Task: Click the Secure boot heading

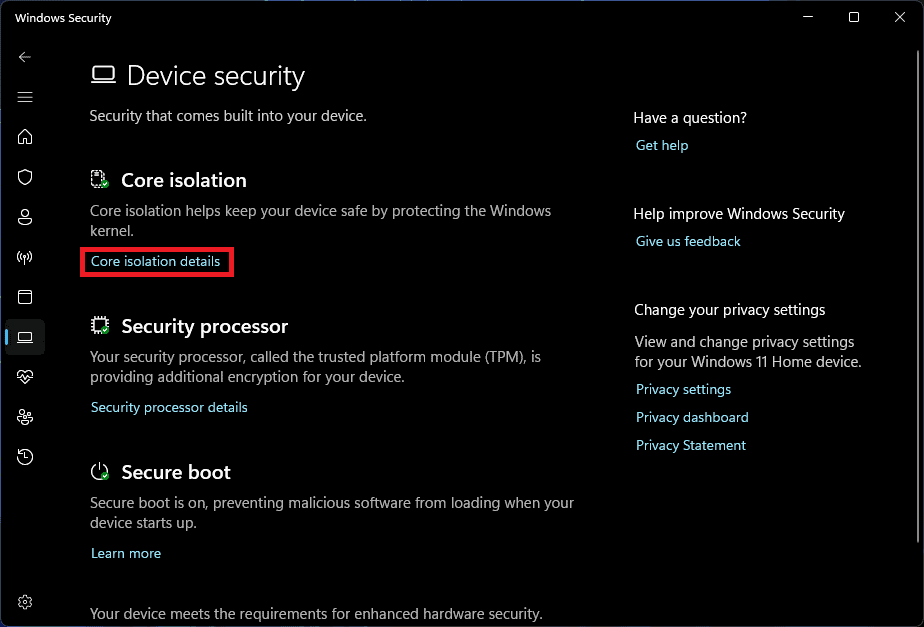Action: (x=176, y=472)
